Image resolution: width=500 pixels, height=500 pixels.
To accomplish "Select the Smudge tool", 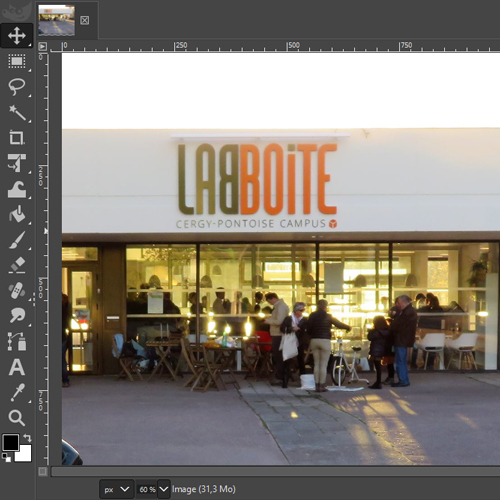I will (x=17, y=316).
